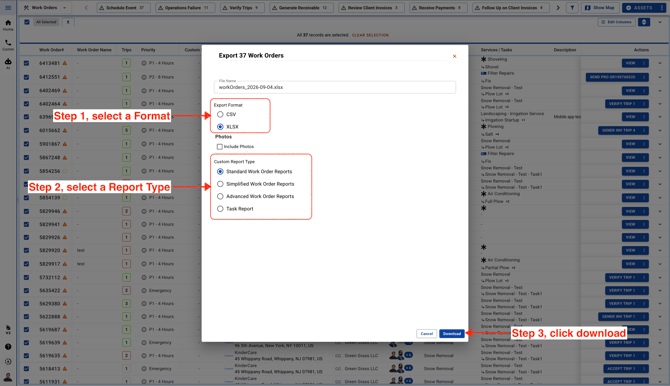Choose the Task Report option
Image resolution: width=670 pixels, height=386 pixels.
click(x=220, y=209)
